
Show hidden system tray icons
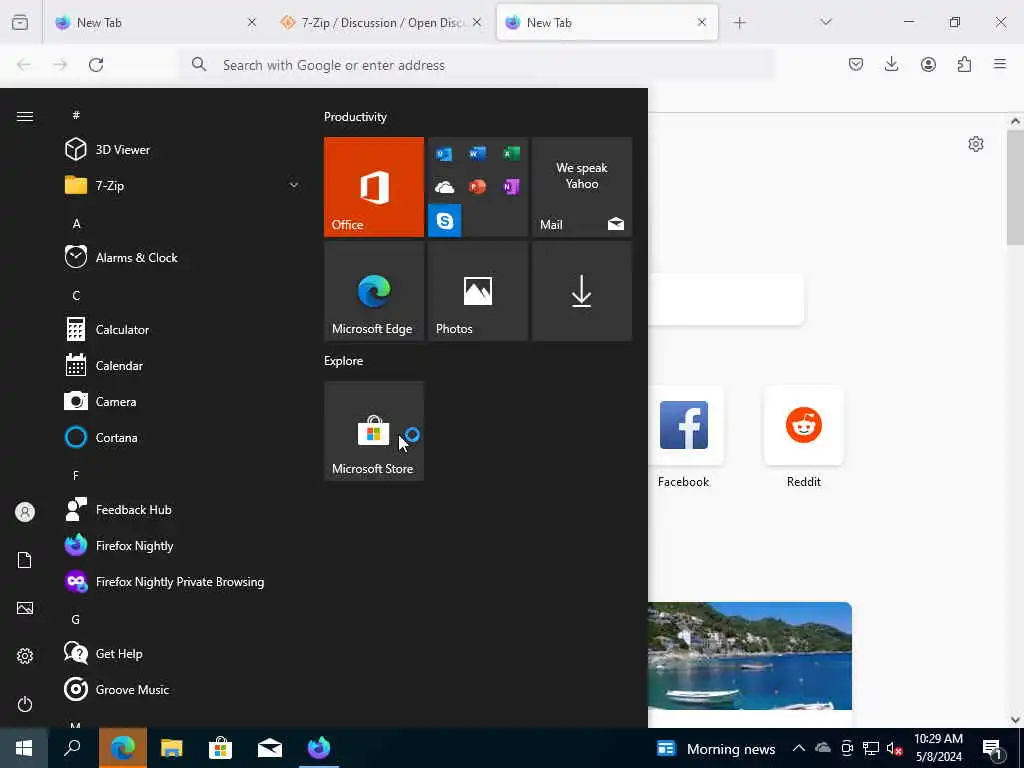[x=798, y=748]
